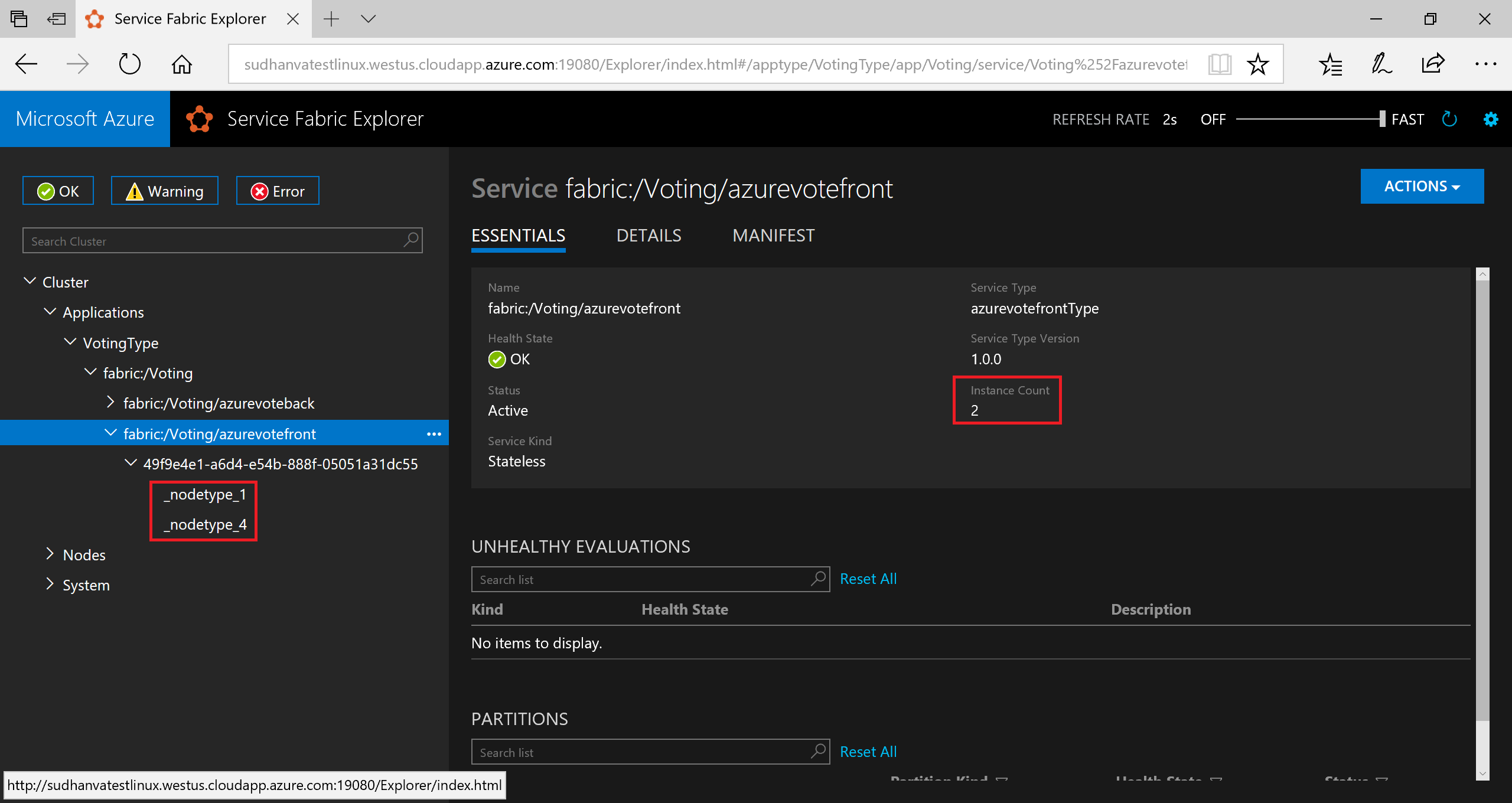Click the Service Fabric Explorer logo icon
This screenshot has height=803, width=1512.
point(197,117)
